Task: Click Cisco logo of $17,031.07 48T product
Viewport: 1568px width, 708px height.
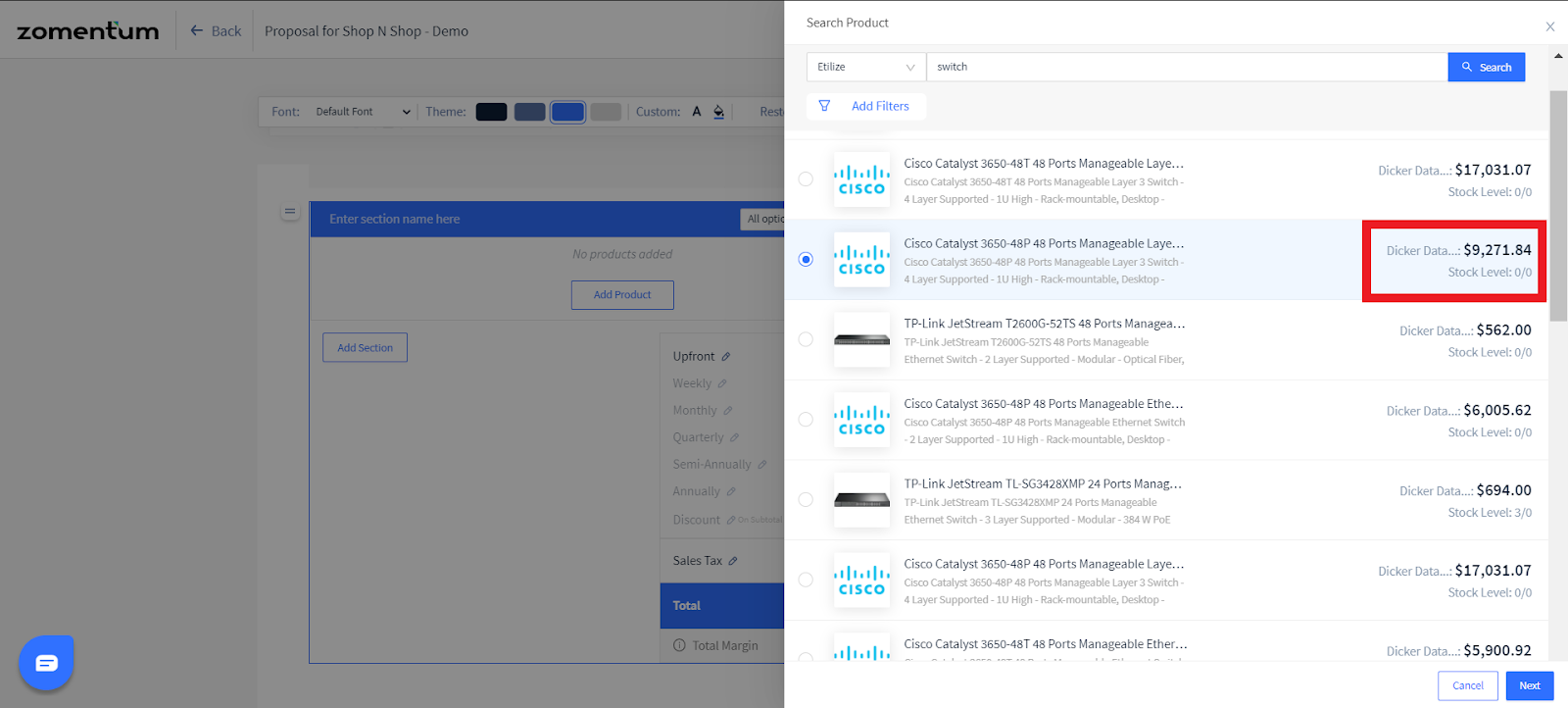Action: (x=861, y=179)
